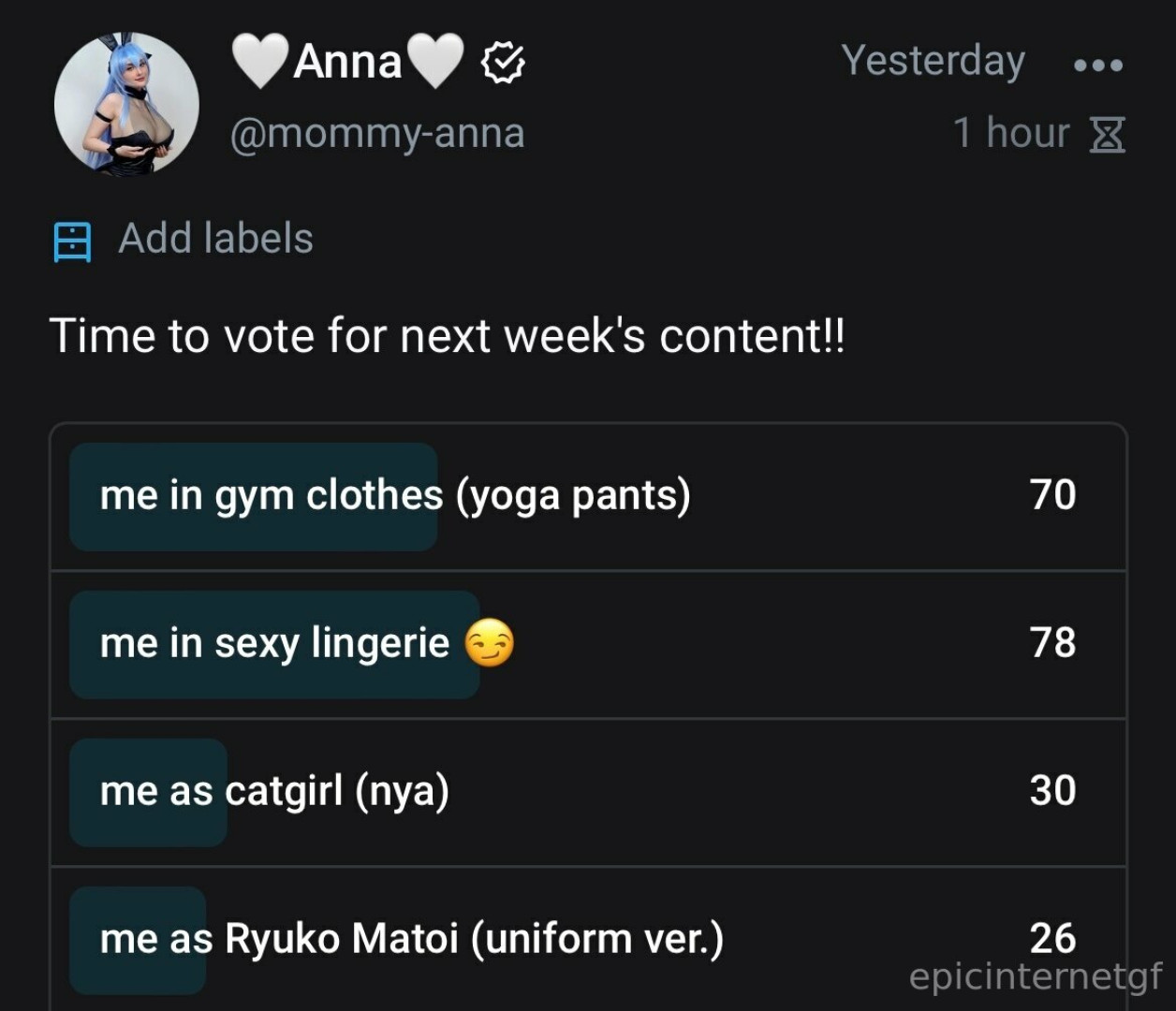Click the drawer icon beside Add labels

(x=72, y=241)
